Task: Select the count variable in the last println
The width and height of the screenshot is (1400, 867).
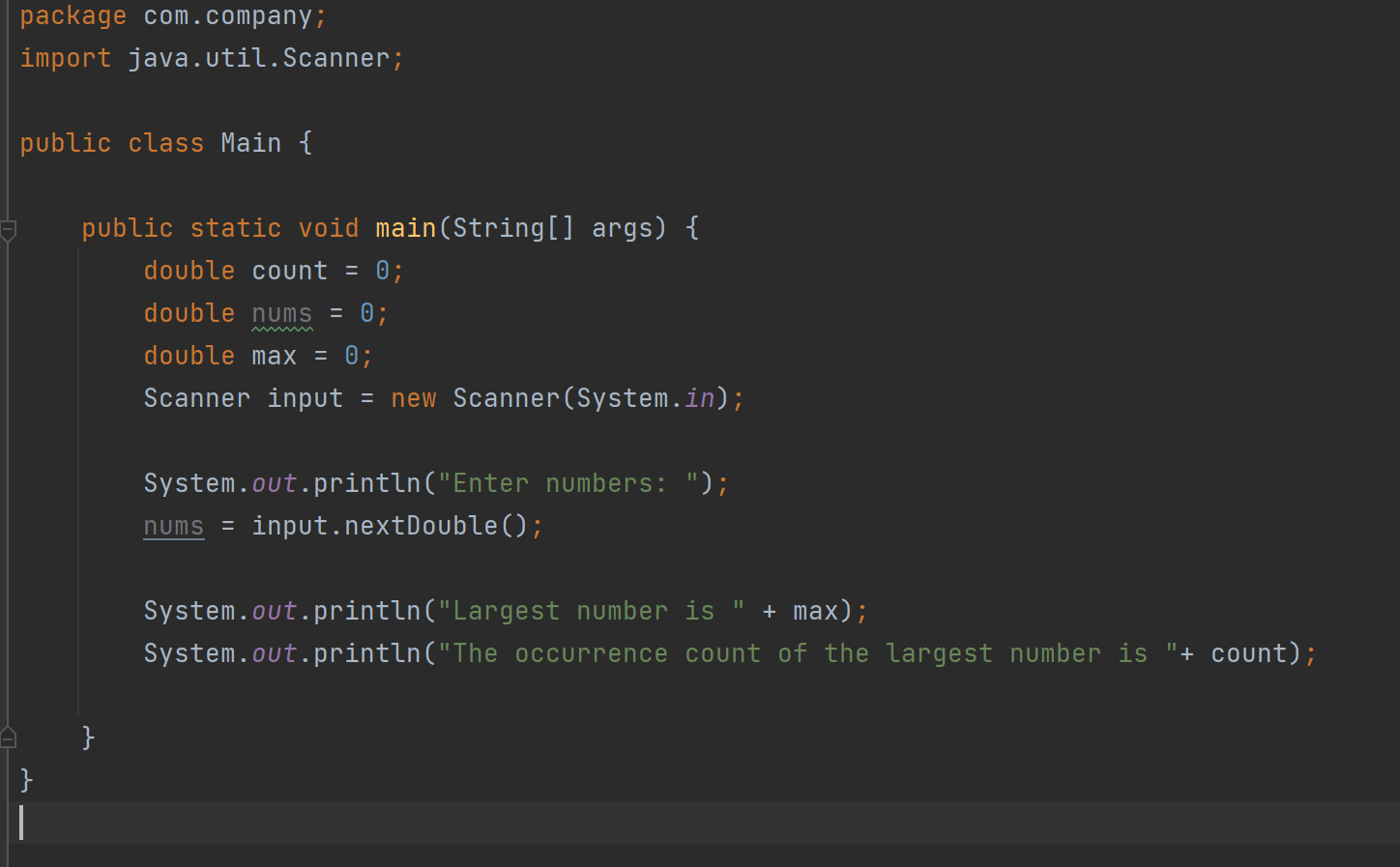Action: tap(1248, 652)
